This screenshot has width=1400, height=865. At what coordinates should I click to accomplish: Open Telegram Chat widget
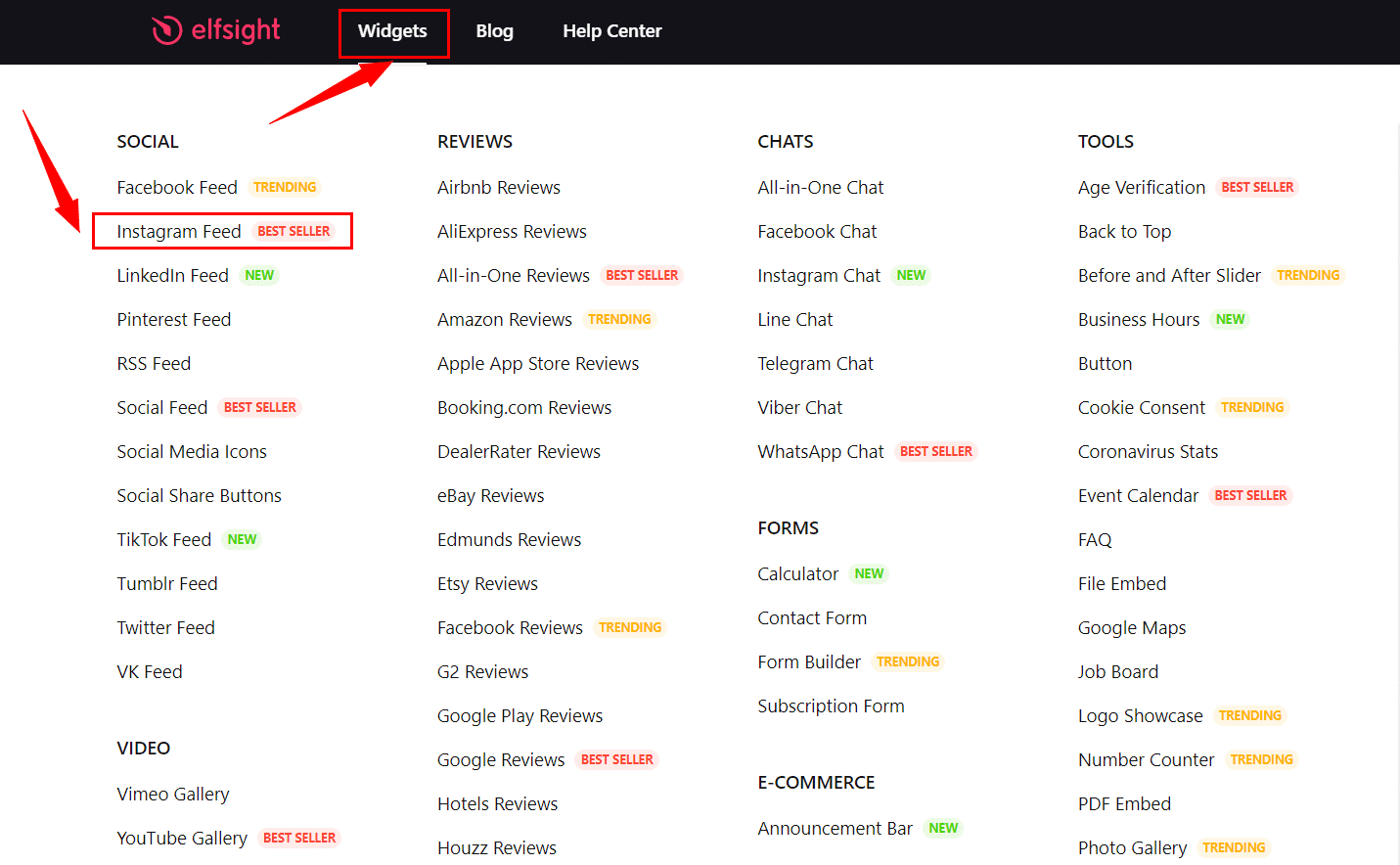[x=816, y=363]
